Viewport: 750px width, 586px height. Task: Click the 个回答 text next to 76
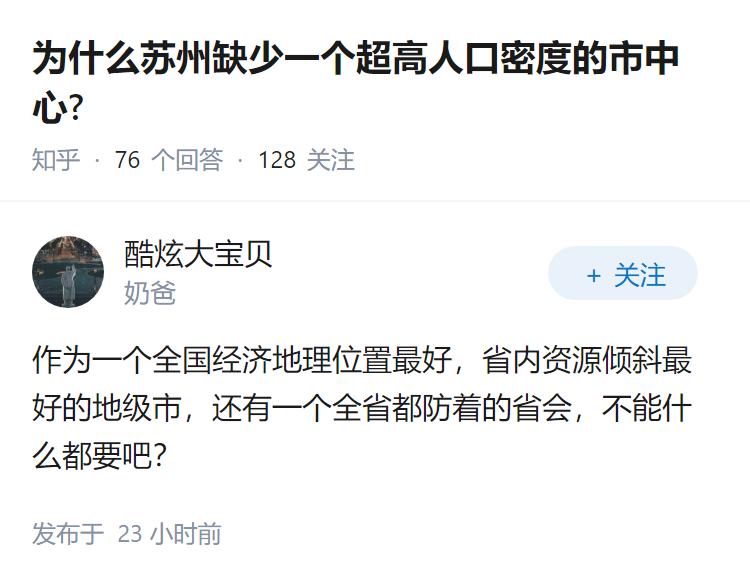pos(187,160)
